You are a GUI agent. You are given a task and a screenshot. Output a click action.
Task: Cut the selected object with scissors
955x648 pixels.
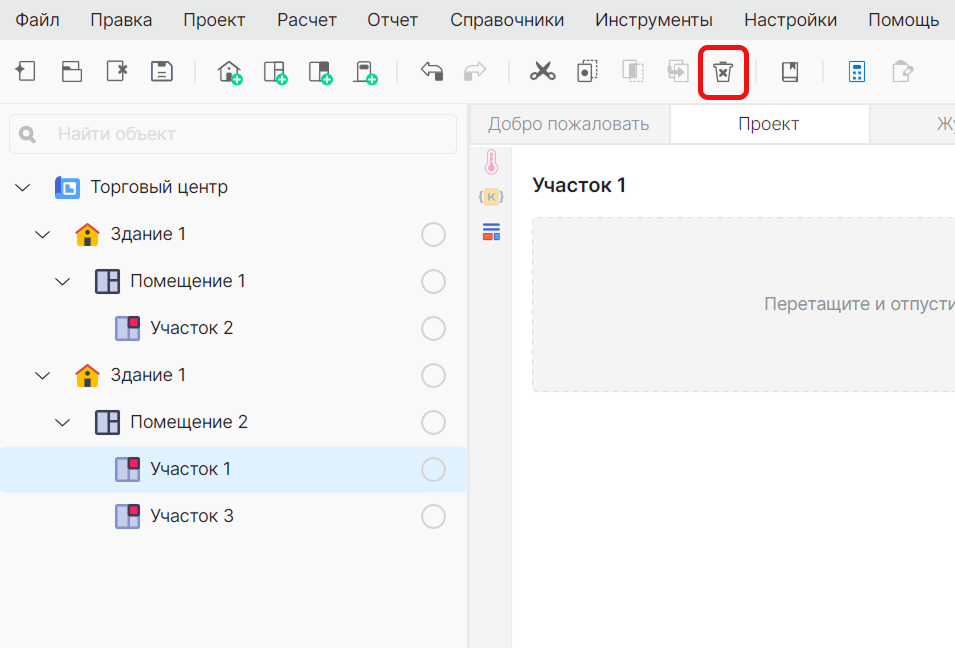543,71
